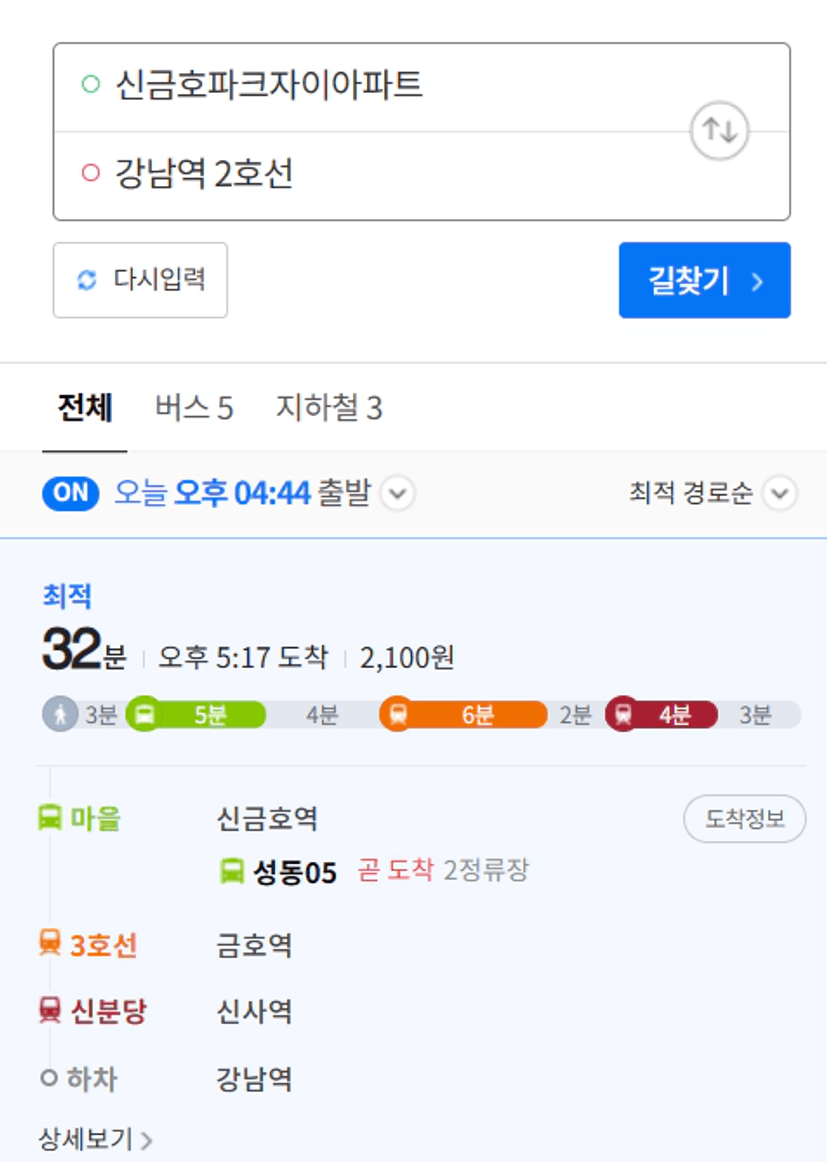
Task: Switch to the 버스 5 tab
Action: tap(194, 408)
